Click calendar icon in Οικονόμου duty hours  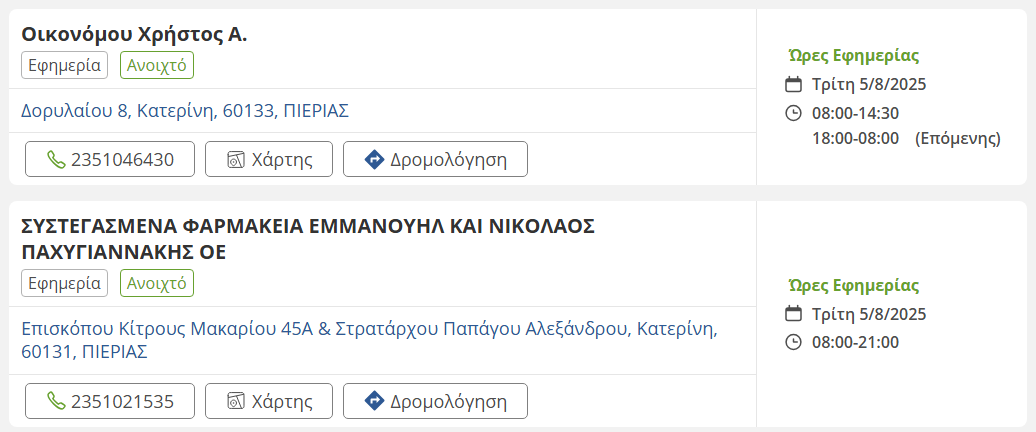[x=794, y=84]
